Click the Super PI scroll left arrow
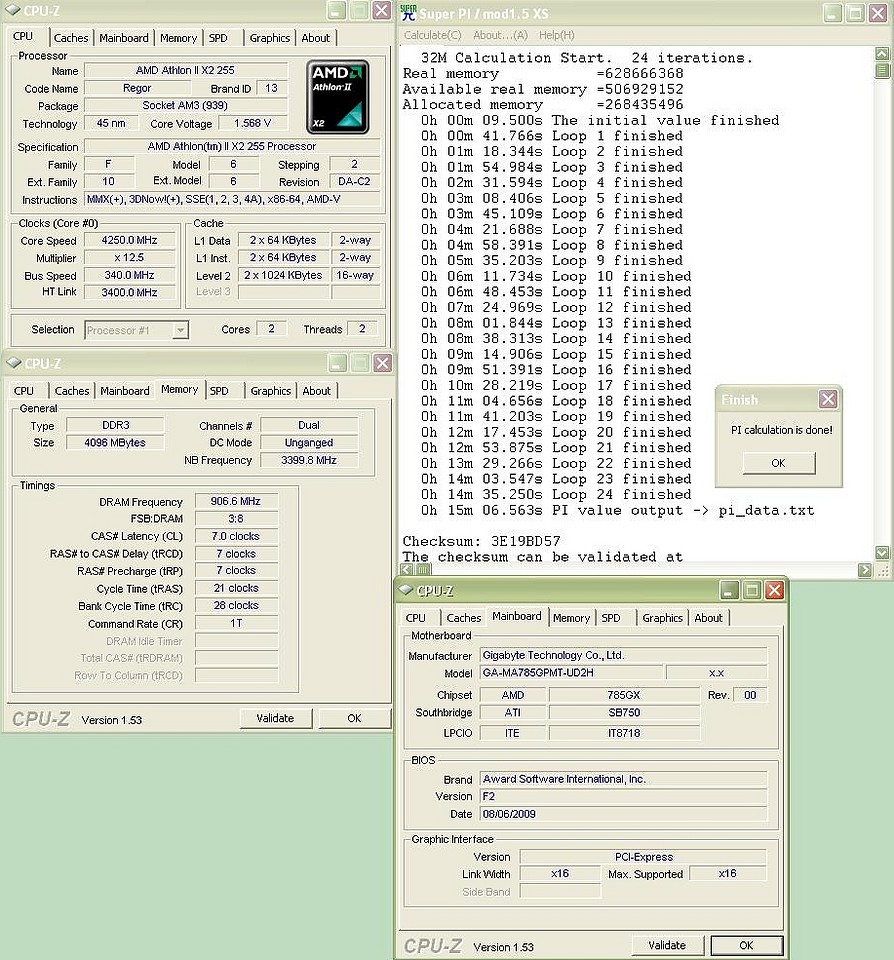This screenshot has width=894, height=960. coord(407,570)
